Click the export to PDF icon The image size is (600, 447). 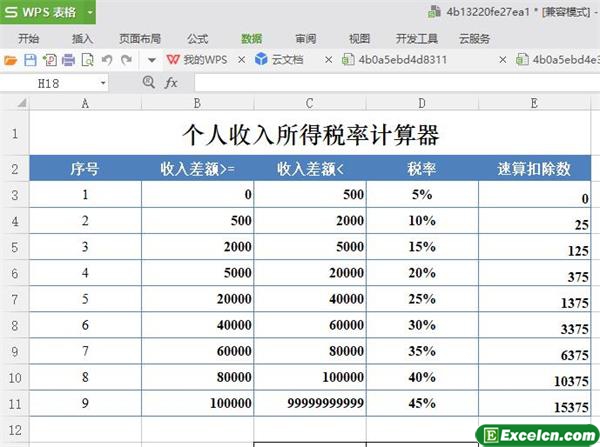pyautogui.click(x=50, y=60)
